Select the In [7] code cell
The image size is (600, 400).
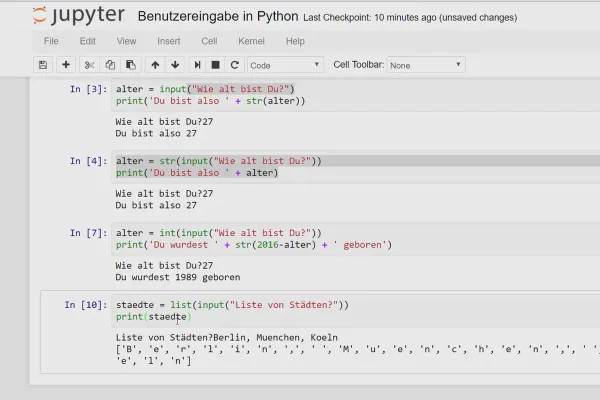pos(355,239)
